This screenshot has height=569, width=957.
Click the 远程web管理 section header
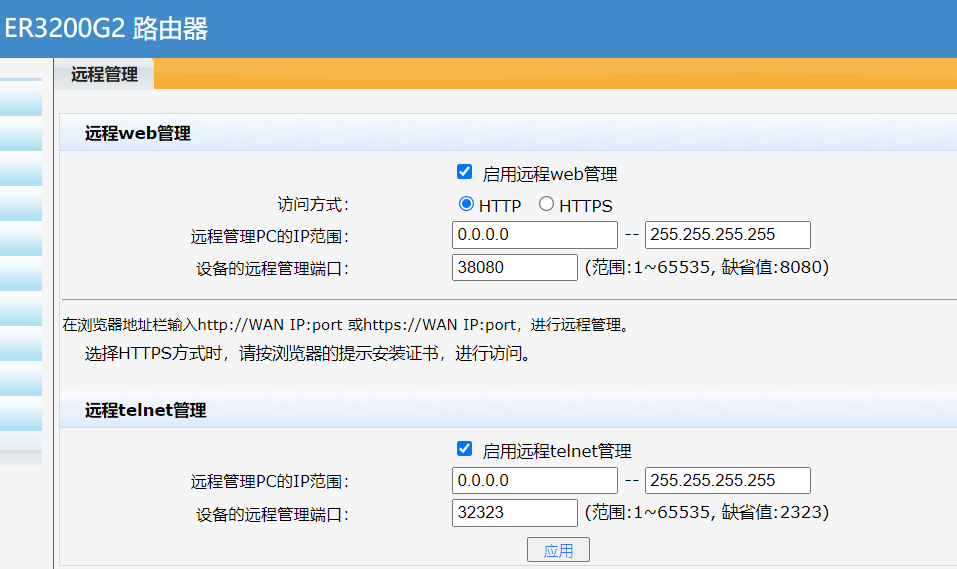coord(138,133)
